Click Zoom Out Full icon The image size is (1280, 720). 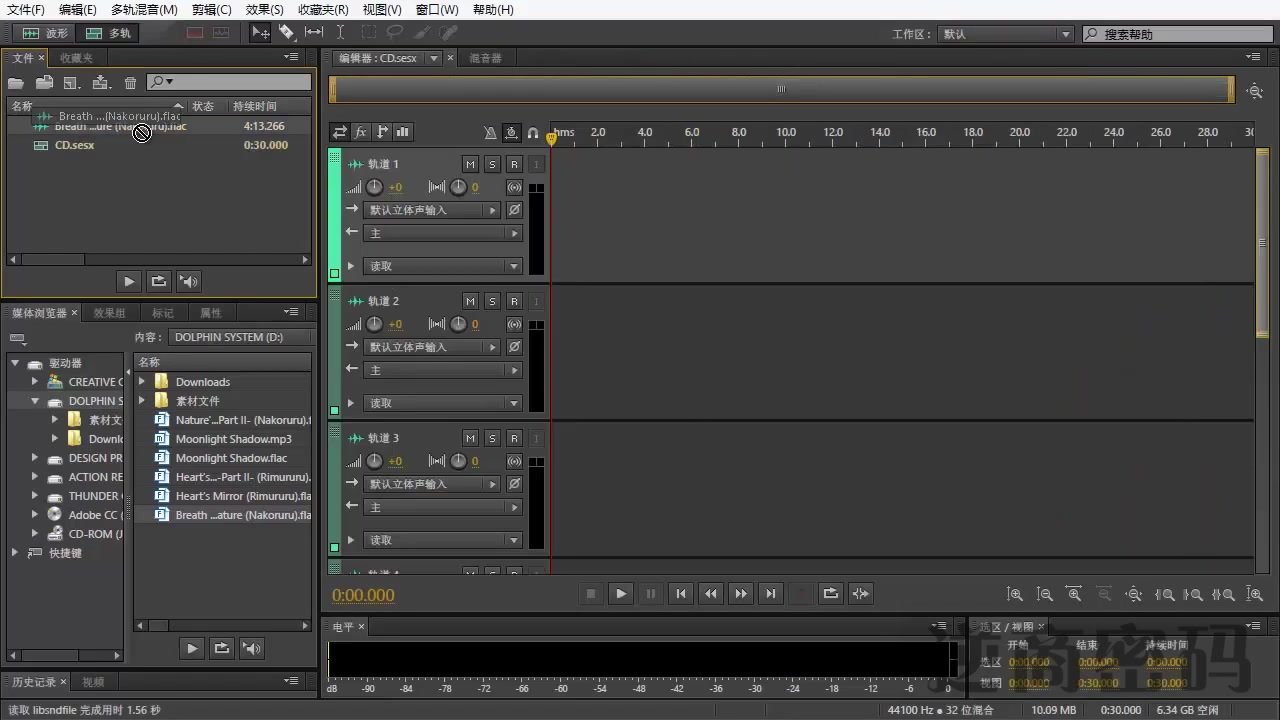(x=1134, y=594)
